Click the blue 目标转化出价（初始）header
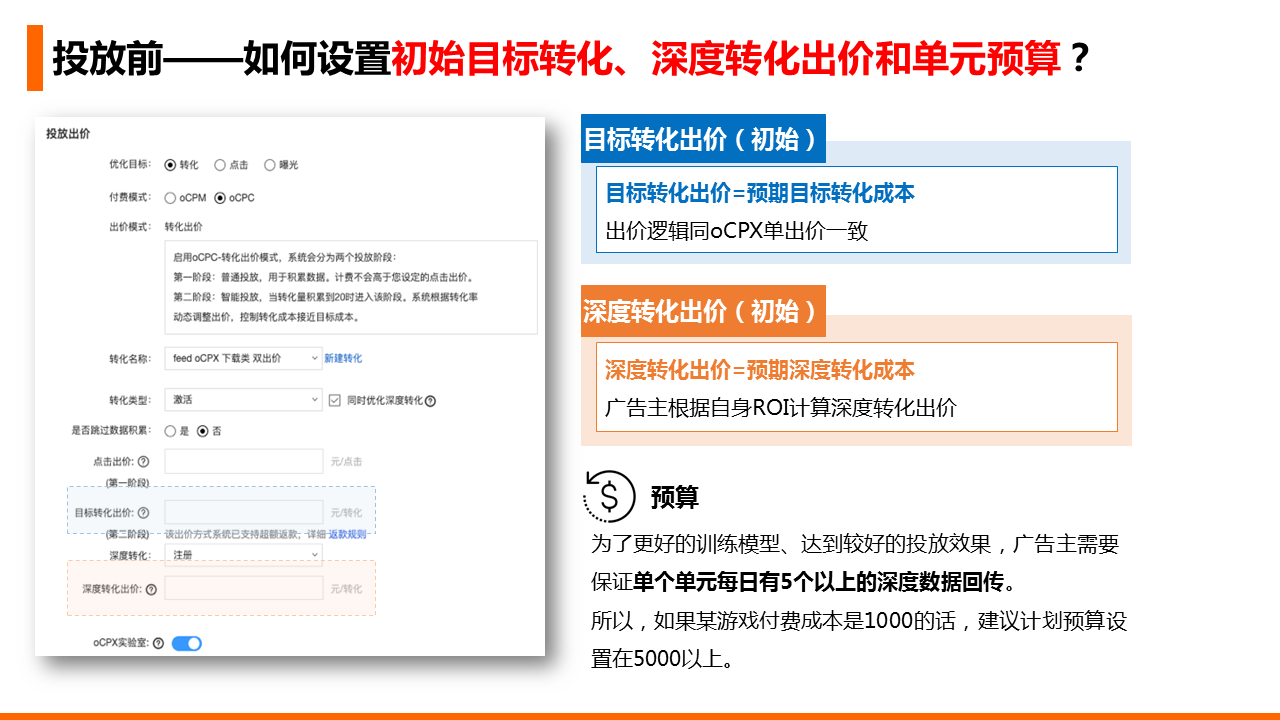The image size is (1280, 720). [x=703, y=139]
